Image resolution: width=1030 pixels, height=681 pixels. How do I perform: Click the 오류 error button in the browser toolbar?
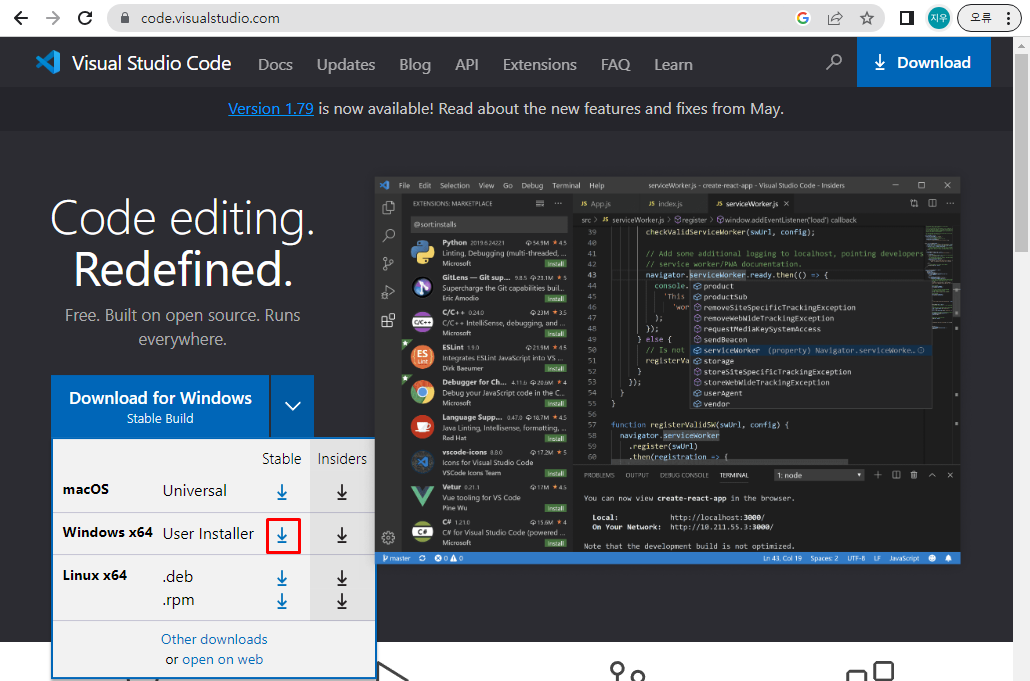click(981, 18)
